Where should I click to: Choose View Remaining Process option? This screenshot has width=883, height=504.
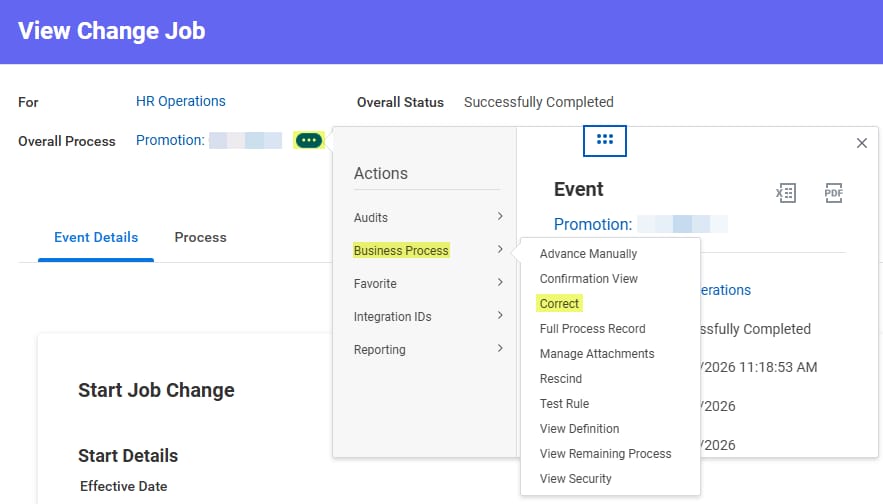(x=605, y=453)
